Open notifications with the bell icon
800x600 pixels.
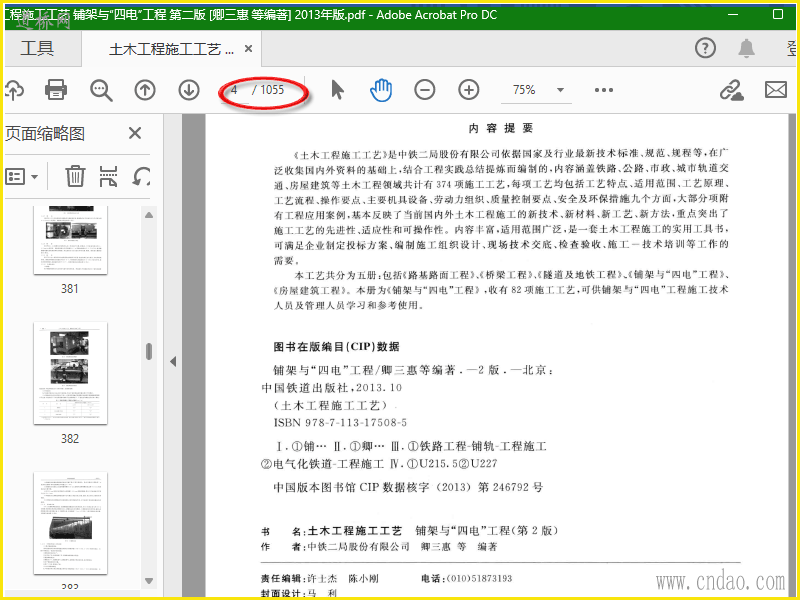tap(746, 48)
